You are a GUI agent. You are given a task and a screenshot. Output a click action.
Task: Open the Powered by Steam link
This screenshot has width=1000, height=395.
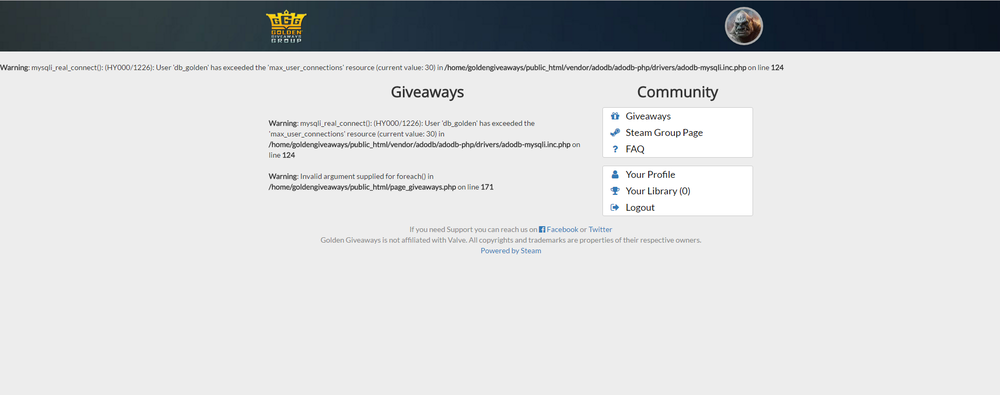point(511,251)
